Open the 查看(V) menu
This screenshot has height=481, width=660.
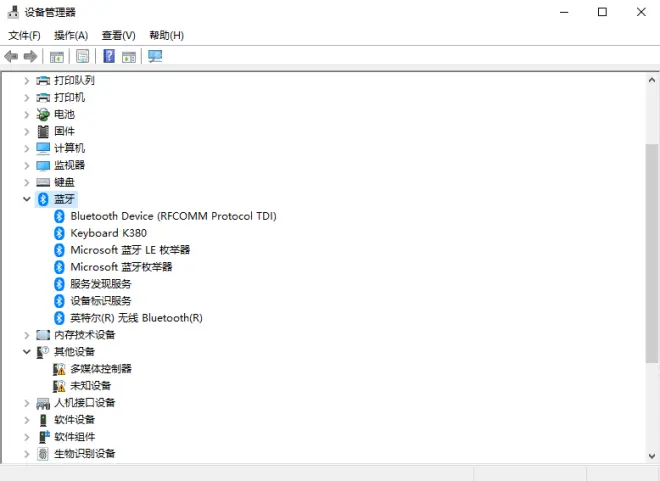[x=118, y=35]
